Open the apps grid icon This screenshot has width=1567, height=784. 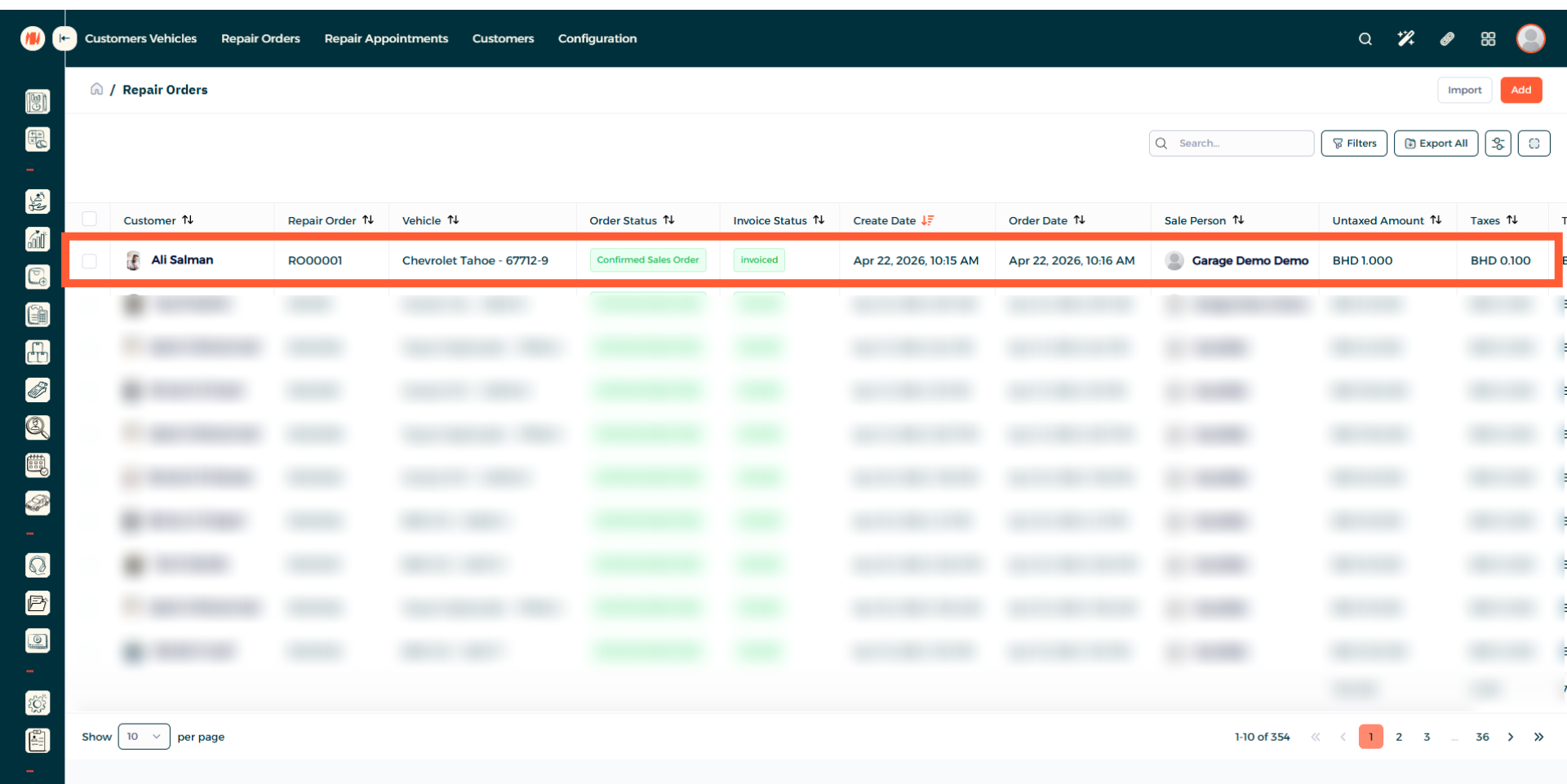pos(1488,39)
